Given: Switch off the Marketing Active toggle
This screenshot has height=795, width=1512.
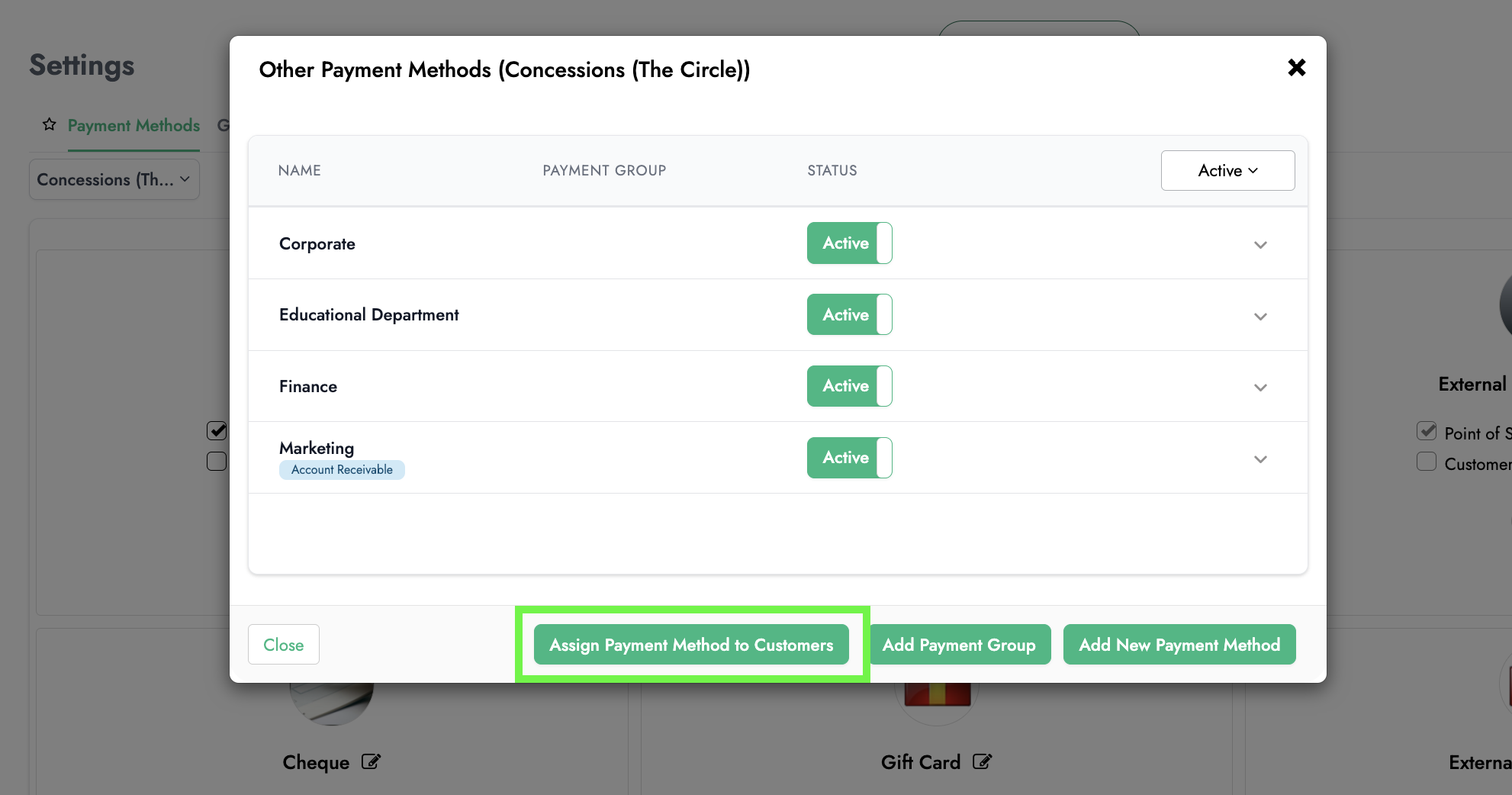Looking at the screenshot, I should 849,458.
